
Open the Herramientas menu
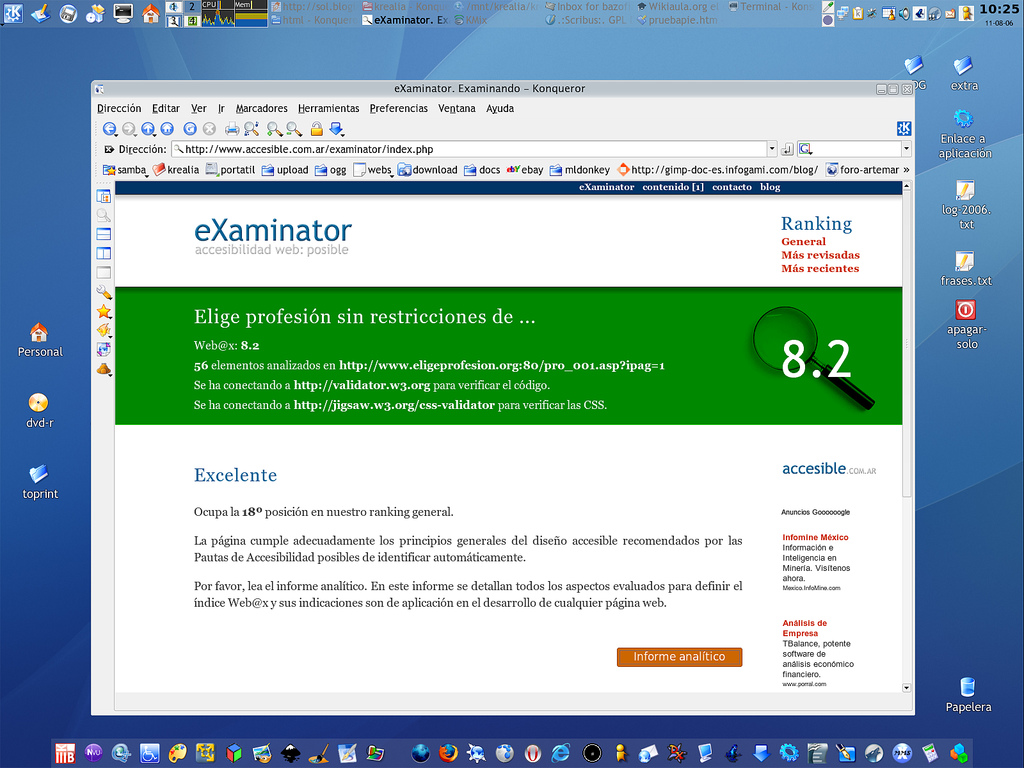tap(328, 108)
